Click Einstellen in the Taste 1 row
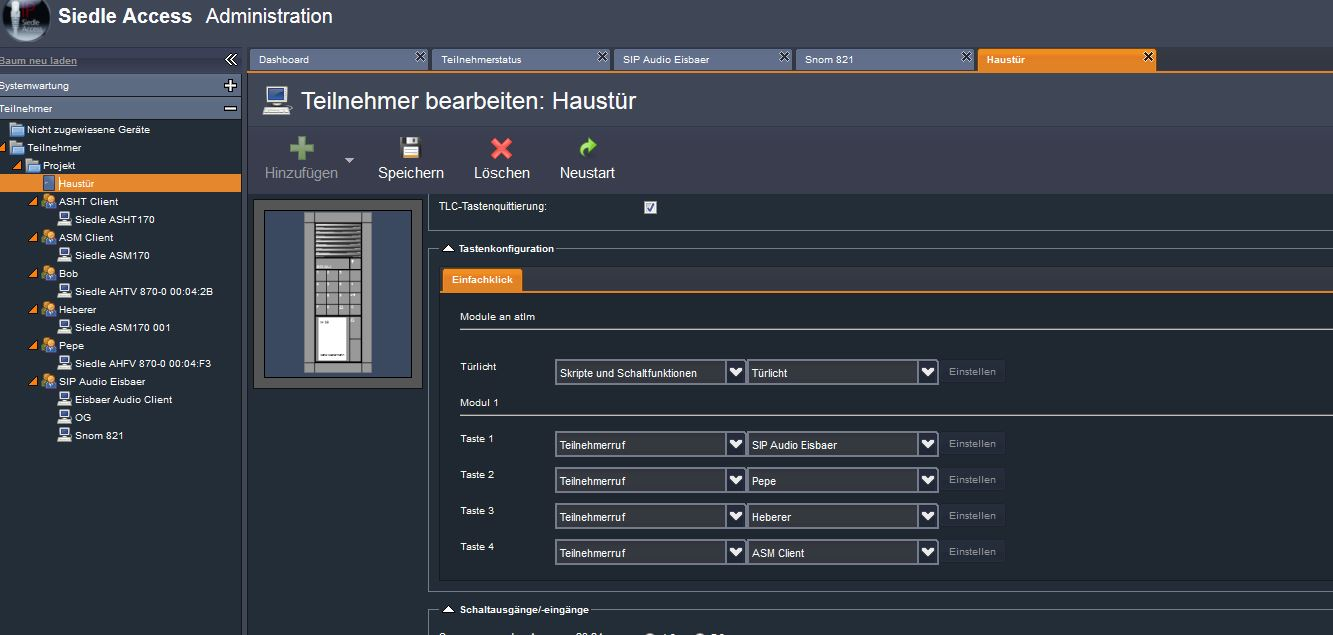1333x635 pixels. (972, 444)
